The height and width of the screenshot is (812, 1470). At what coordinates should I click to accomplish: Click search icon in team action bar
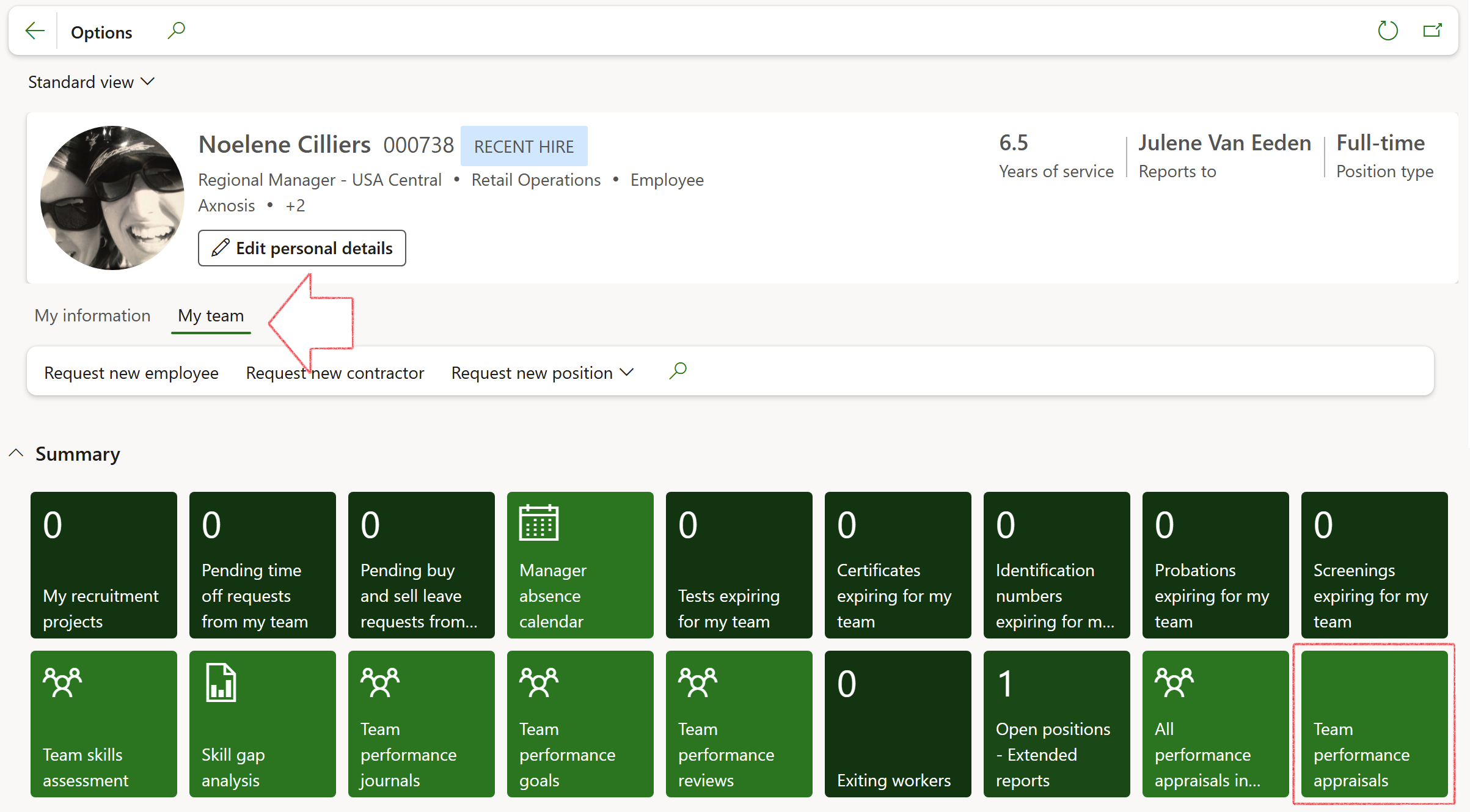(678, 371)
